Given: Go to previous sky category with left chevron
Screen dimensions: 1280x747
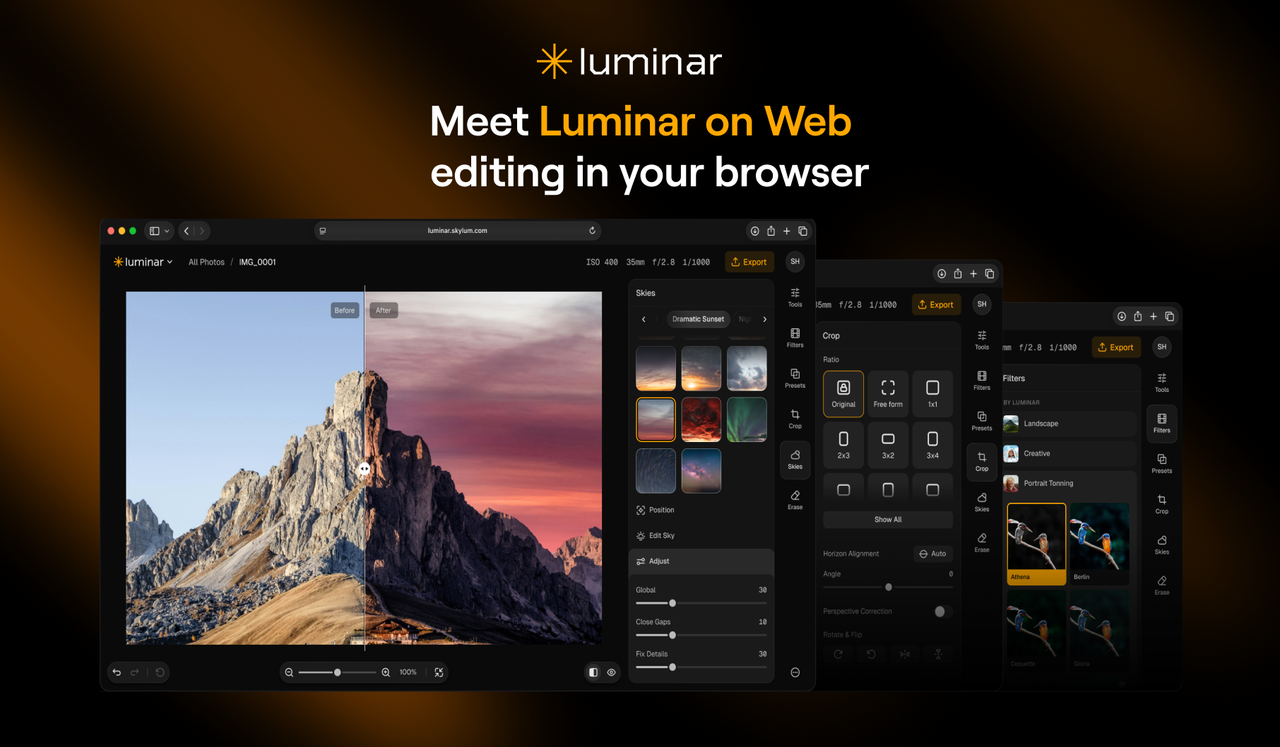Looking at the screenshot, I should click(x=644, y=319).
